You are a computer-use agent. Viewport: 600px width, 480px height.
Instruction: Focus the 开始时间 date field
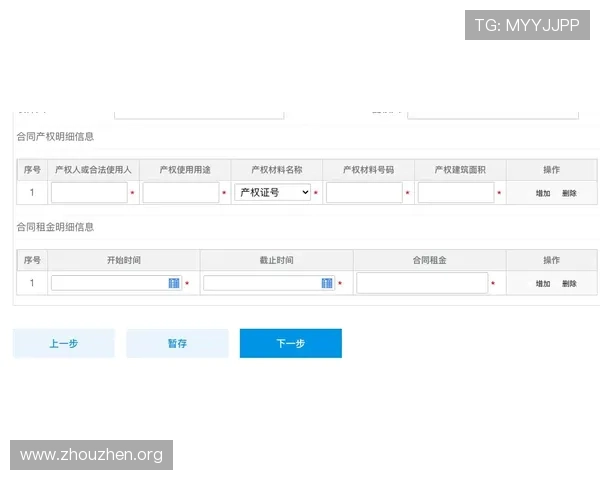tap(116, 283)
